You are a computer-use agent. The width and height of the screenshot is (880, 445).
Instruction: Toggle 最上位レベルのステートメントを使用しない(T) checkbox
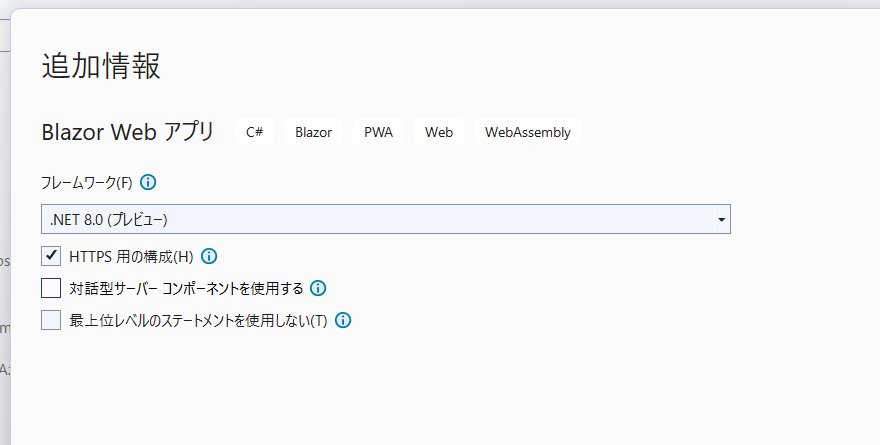pos(51,320)
